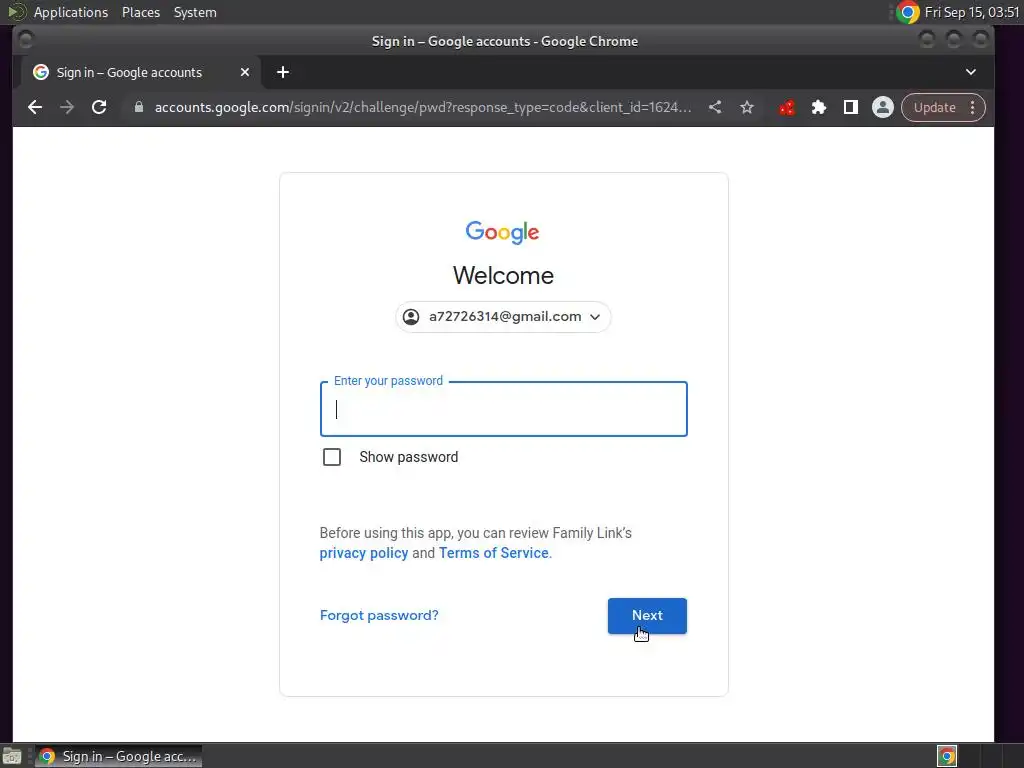Click the Welcome heading text

coord(504,276)
